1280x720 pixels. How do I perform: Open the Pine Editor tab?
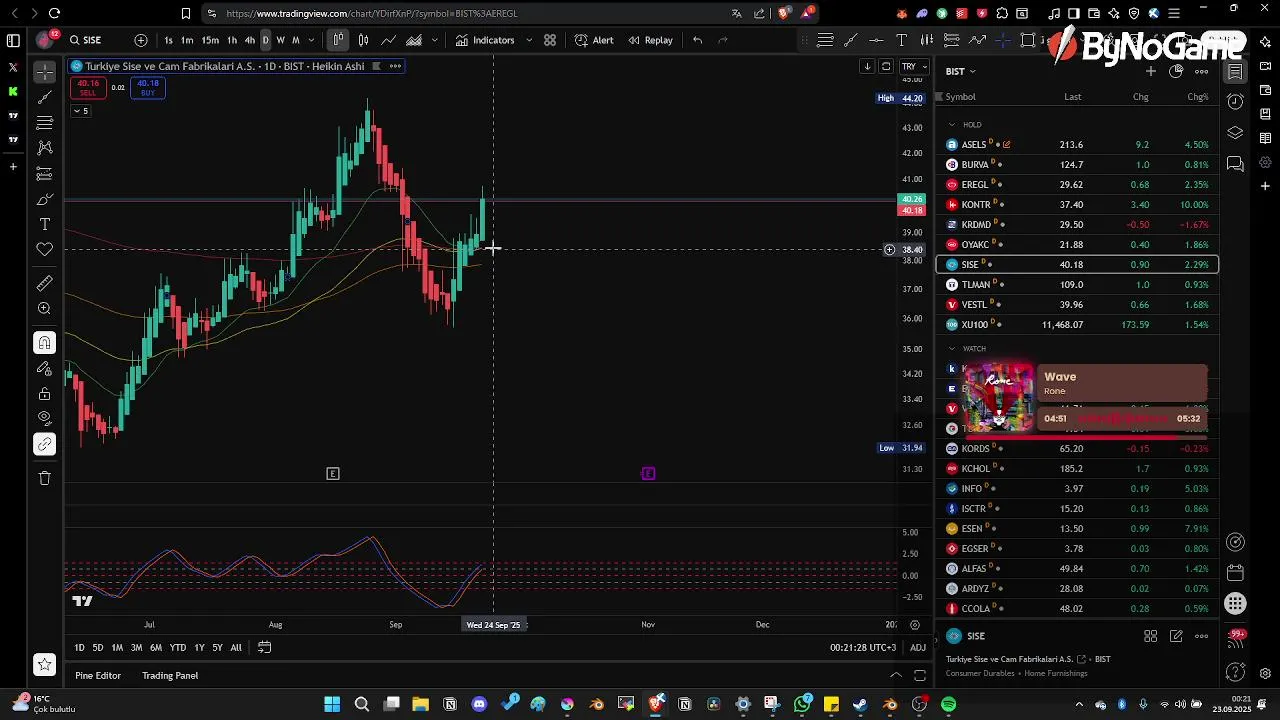[x=98, y=676]
